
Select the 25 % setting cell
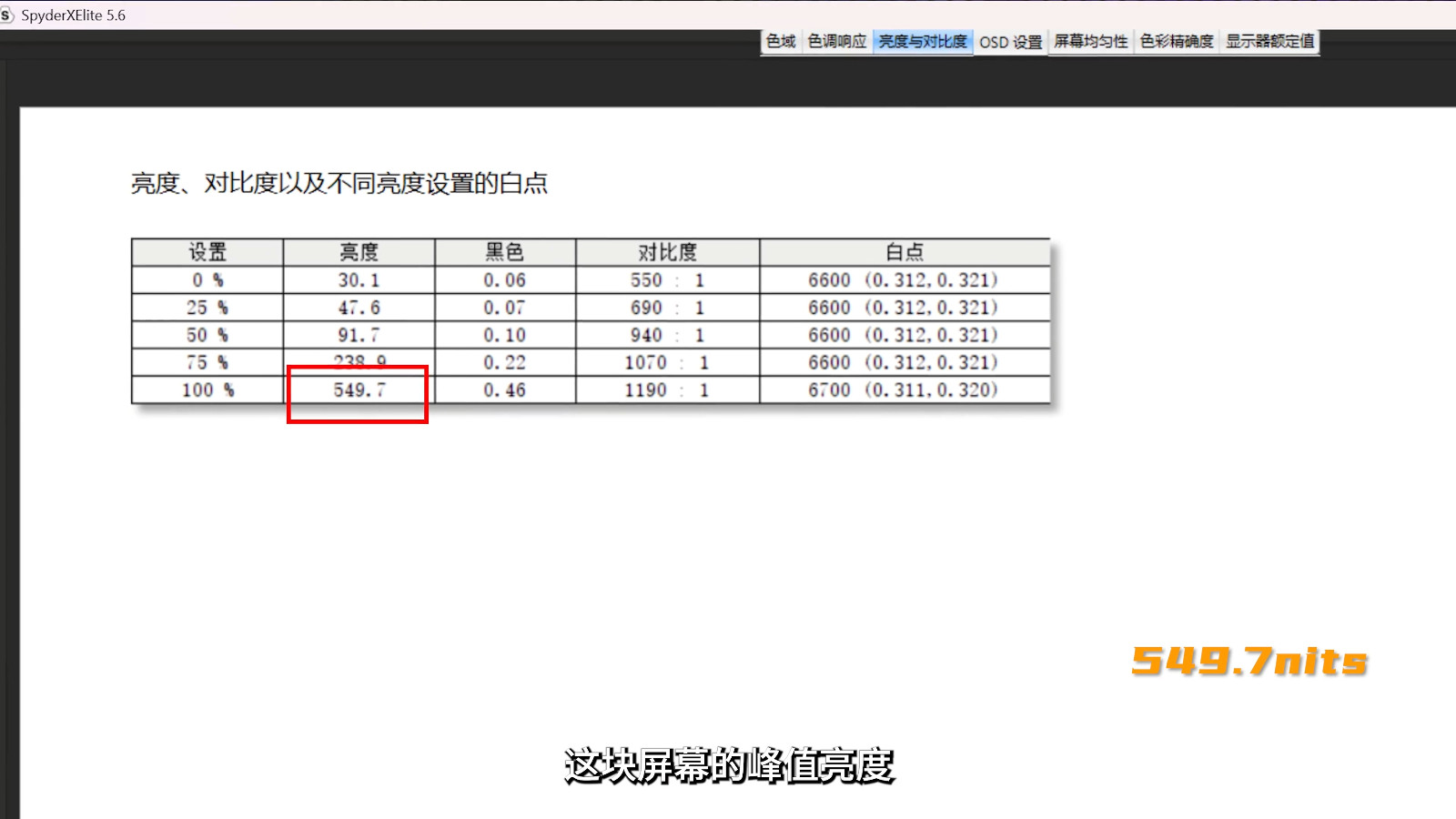tap(207, 308)
